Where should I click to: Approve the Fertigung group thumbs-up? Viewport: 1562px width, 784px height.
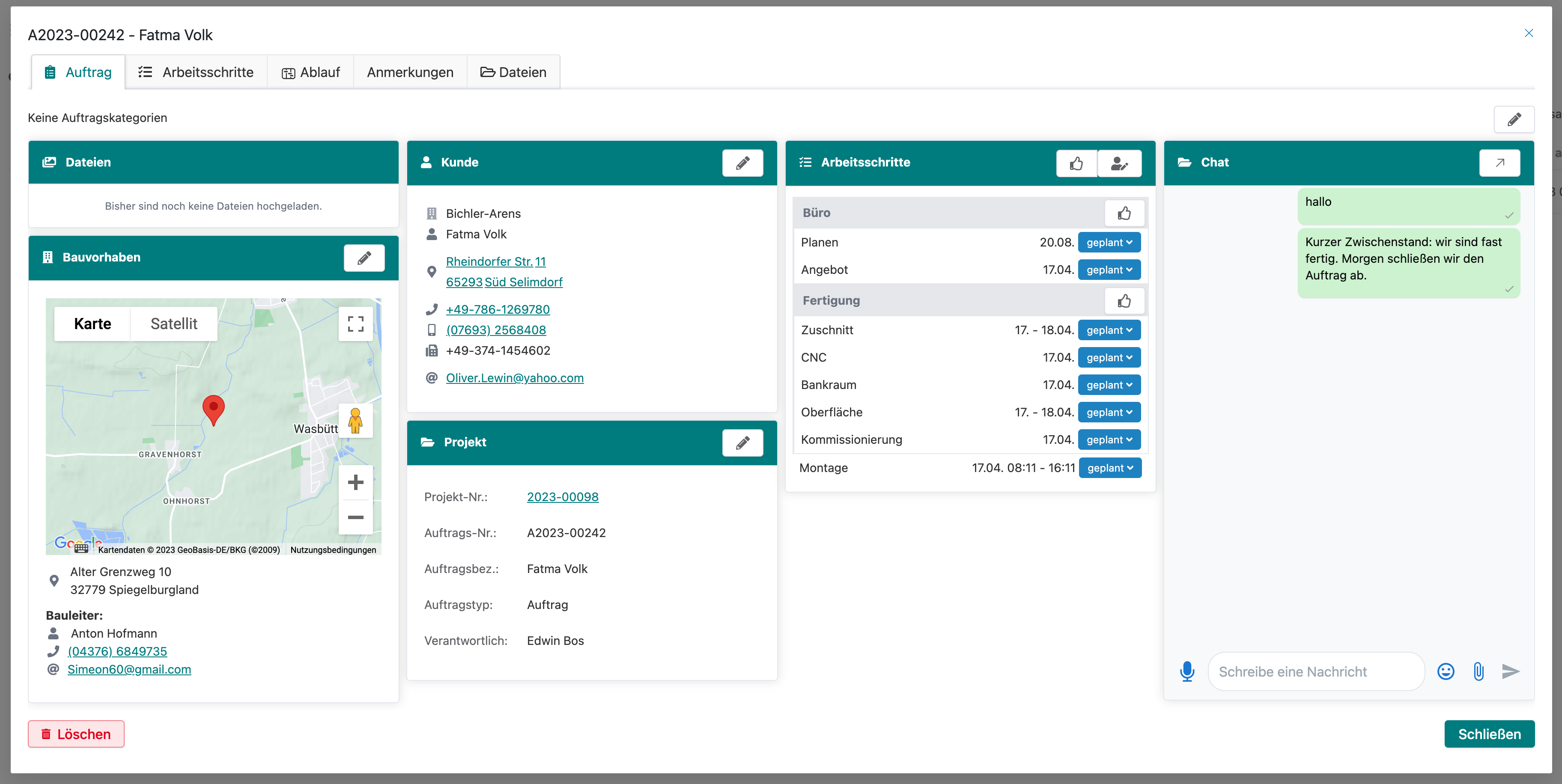click(x=1124, y=300)
